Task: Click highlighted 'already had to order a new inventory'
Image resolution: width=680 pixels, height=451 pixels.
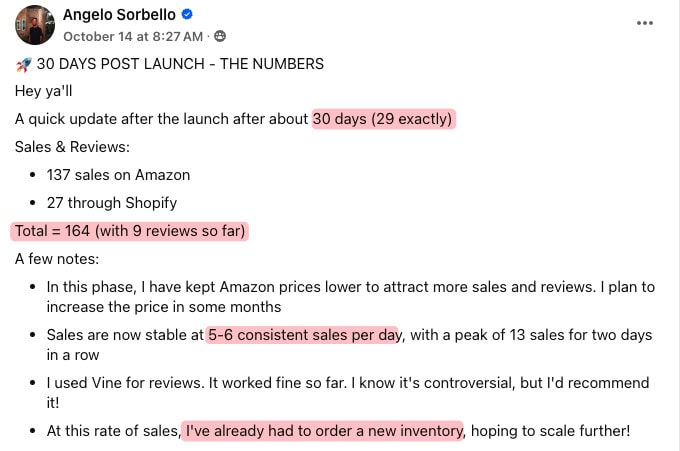Action: [x=322, y=431]
